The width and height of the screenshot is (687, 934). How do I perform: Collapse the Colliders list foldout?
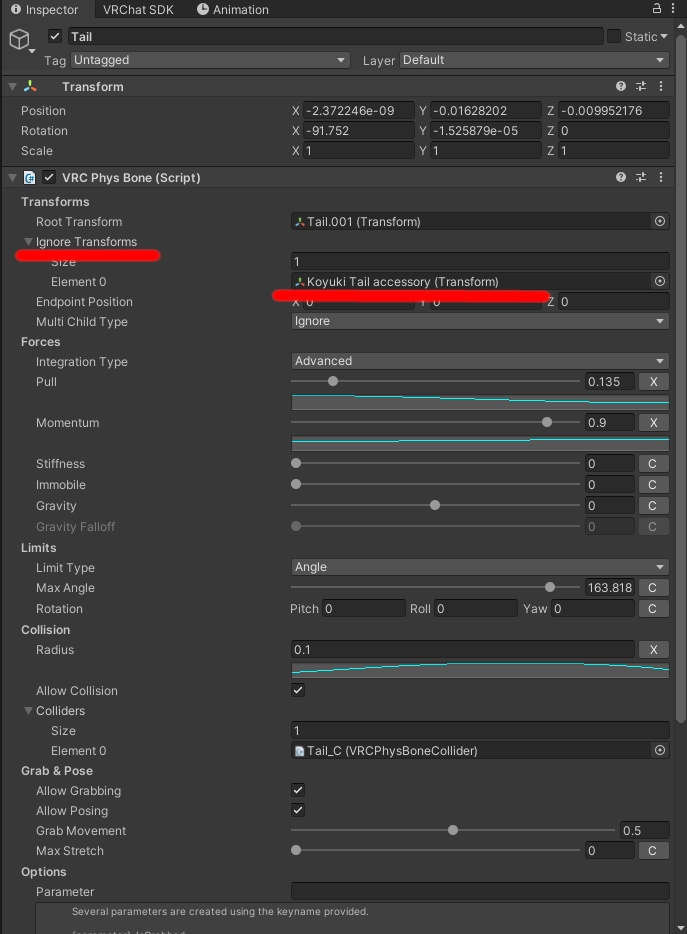click(29, 711)
